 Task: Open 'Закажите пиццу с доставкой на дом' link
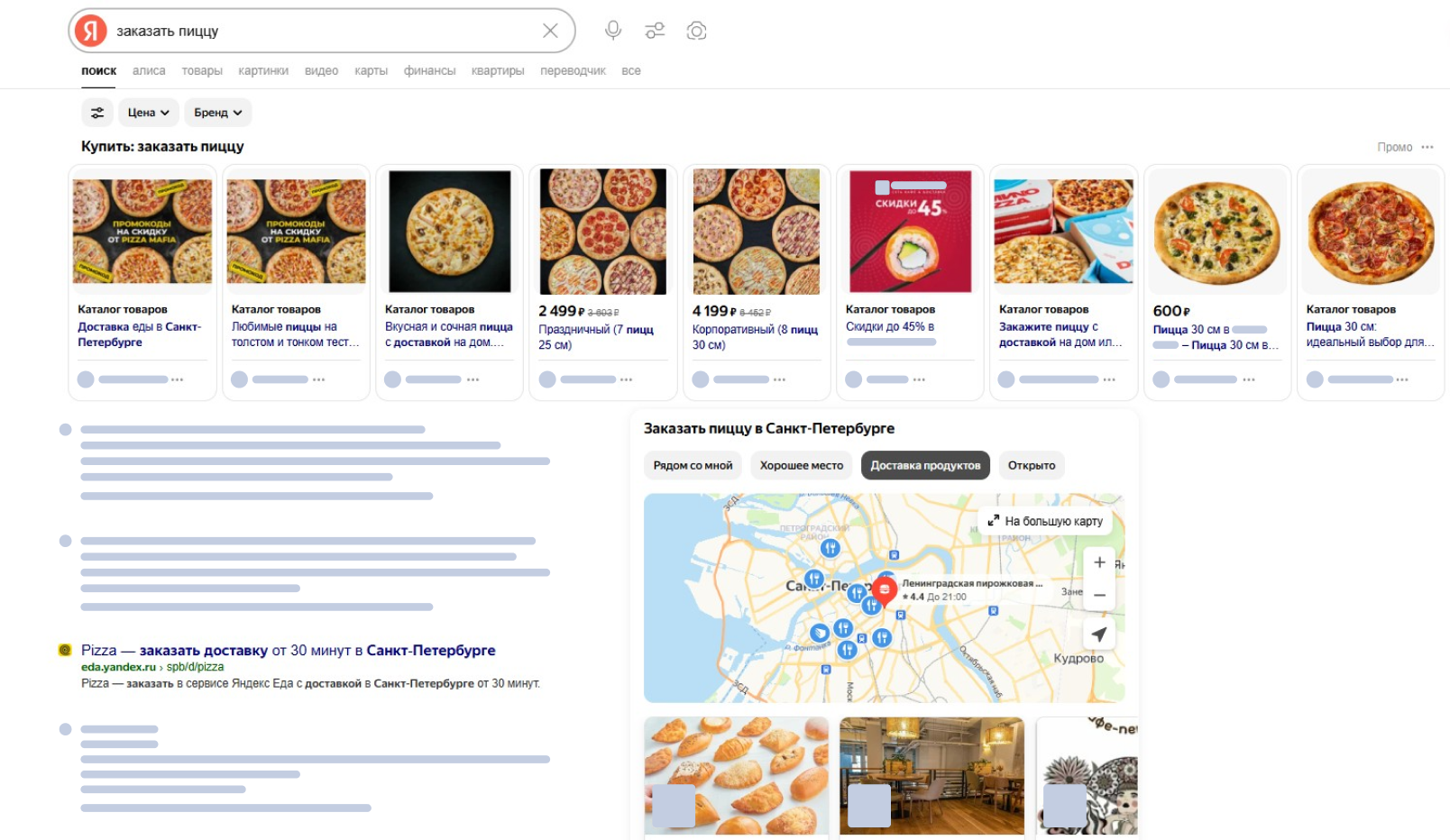[x=1060, y=334]
